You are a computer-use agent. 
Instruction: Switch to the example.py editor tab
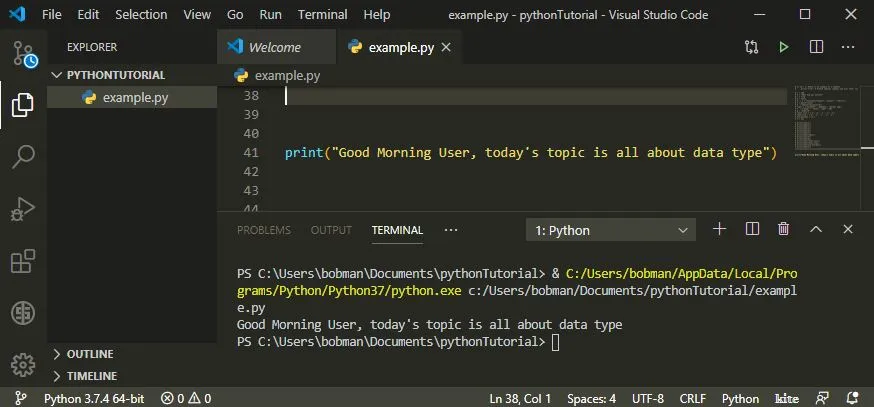pyautogui.click(x=399, y=47)
